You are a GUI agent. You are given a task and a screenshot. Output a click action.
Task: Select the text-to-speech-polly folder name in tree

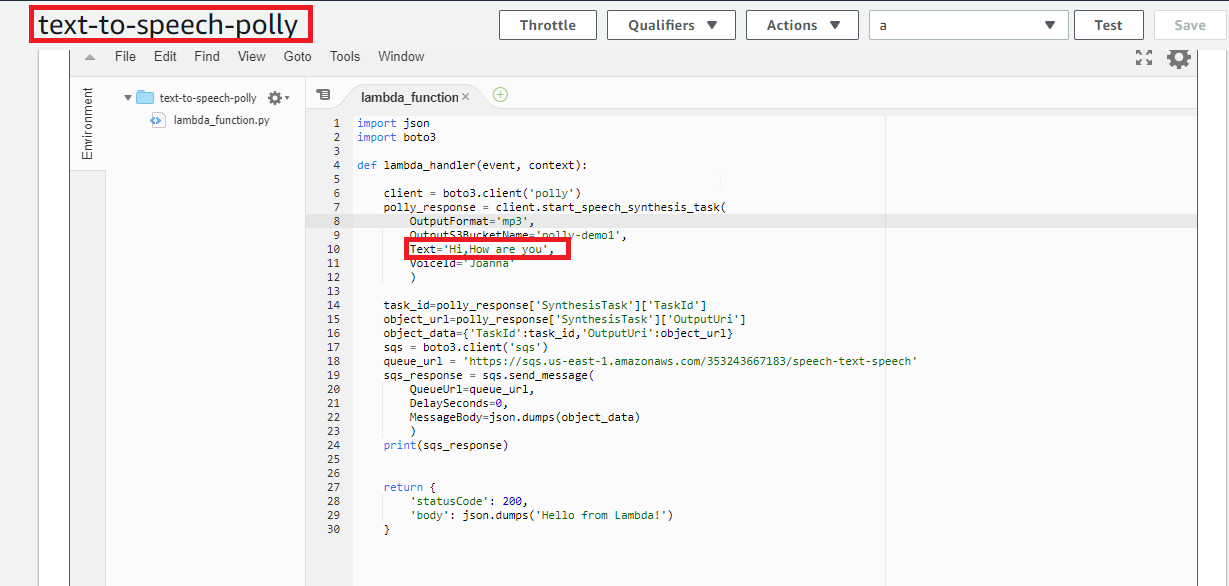click(x=208, y=98)
